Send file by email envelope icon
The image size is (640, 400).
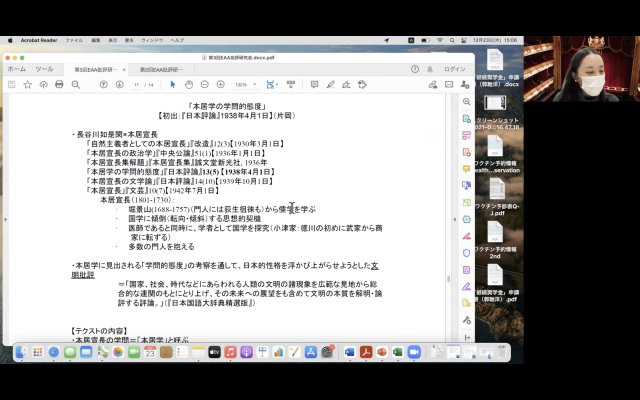coord(449,84)
